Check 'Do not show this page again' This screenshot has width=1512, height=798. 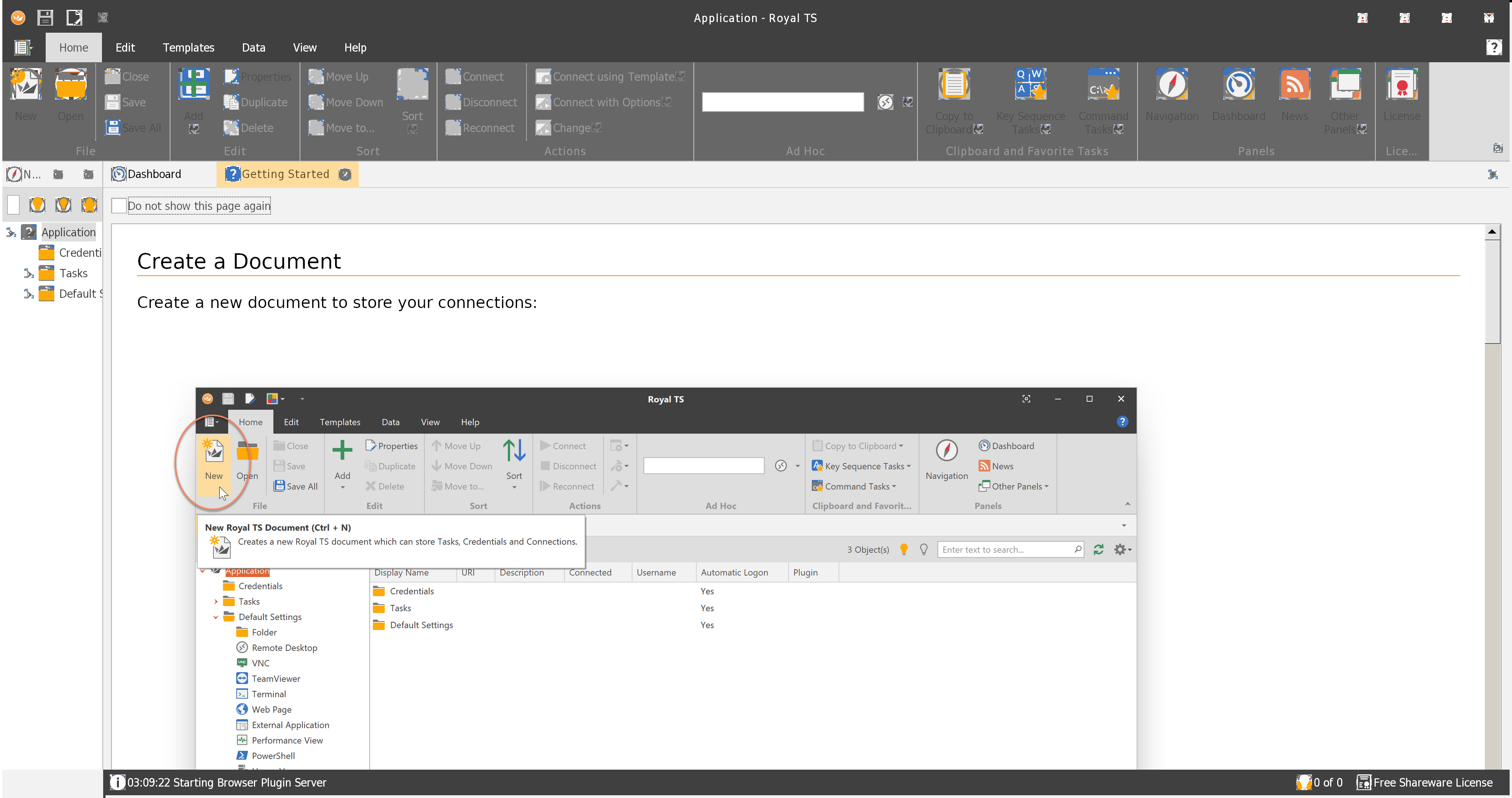click(119, 206)
